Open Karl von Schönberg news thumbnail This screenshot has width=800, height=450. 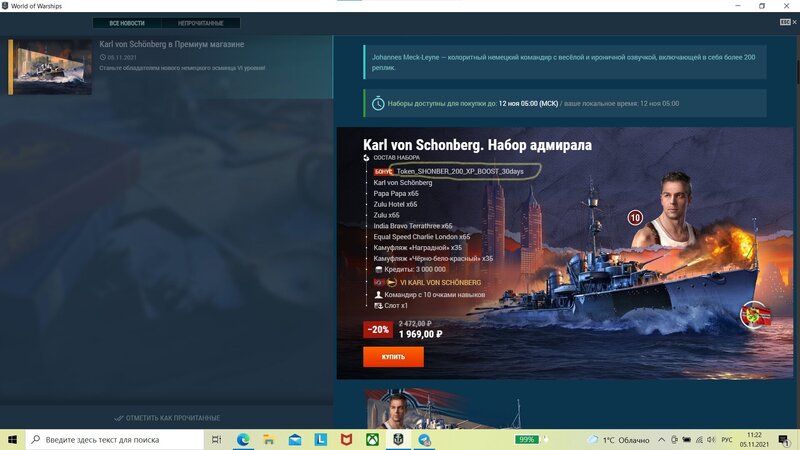[50, 67]
